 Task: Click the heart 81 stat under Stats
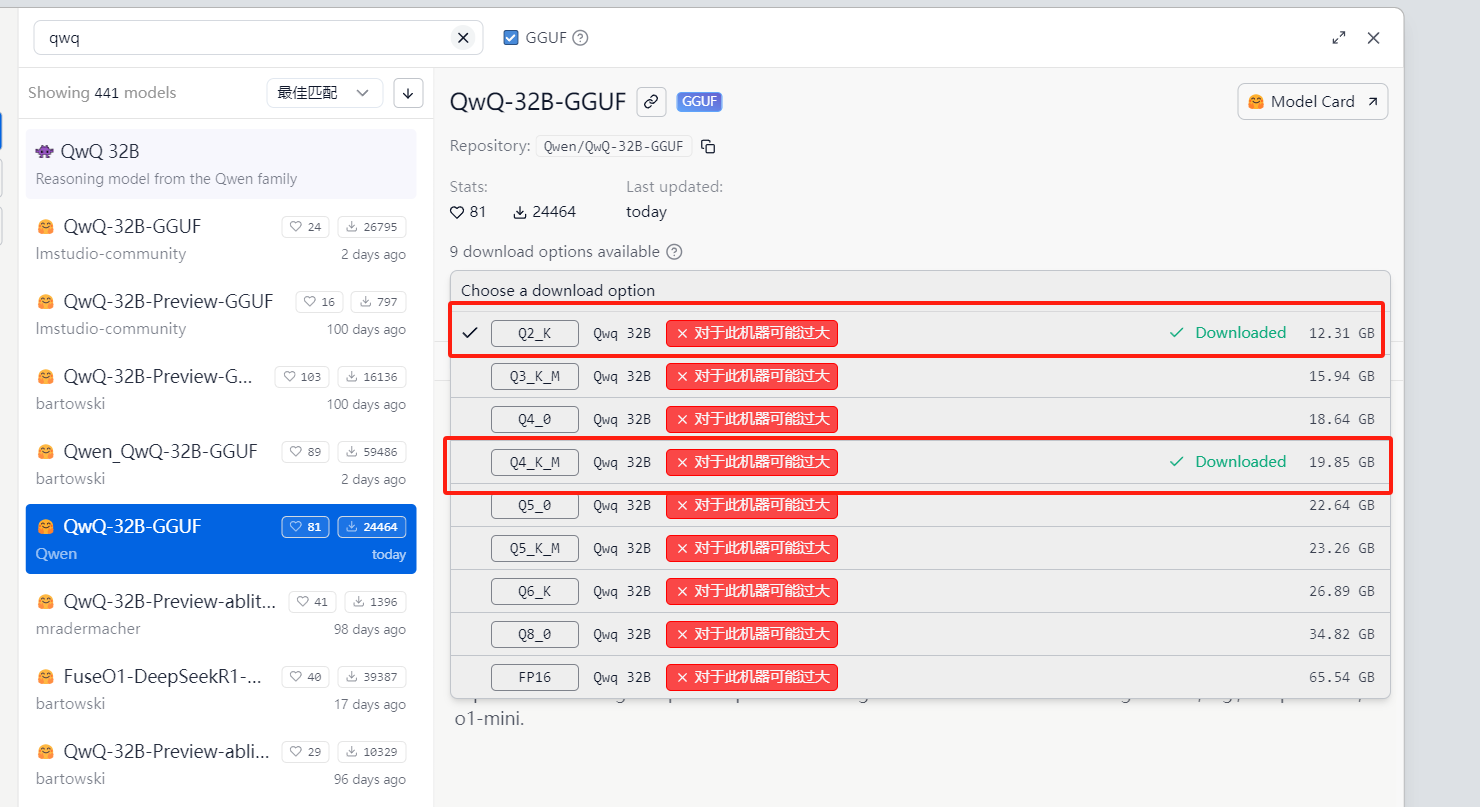pos(468,212)
